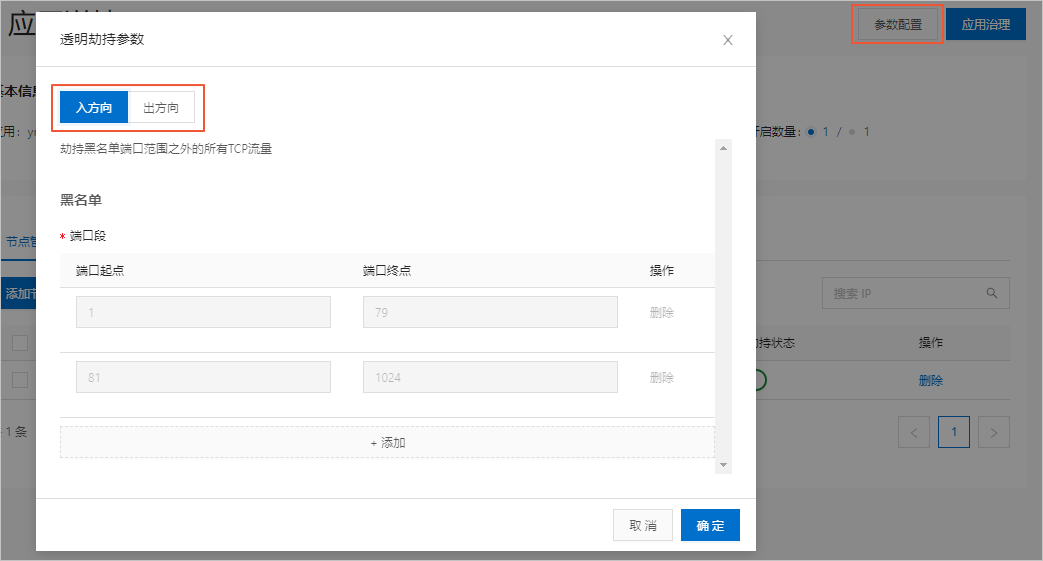The image size is (1043, 561).
Task: Confirm with the 确定 button
Action: tap(710, 525)
